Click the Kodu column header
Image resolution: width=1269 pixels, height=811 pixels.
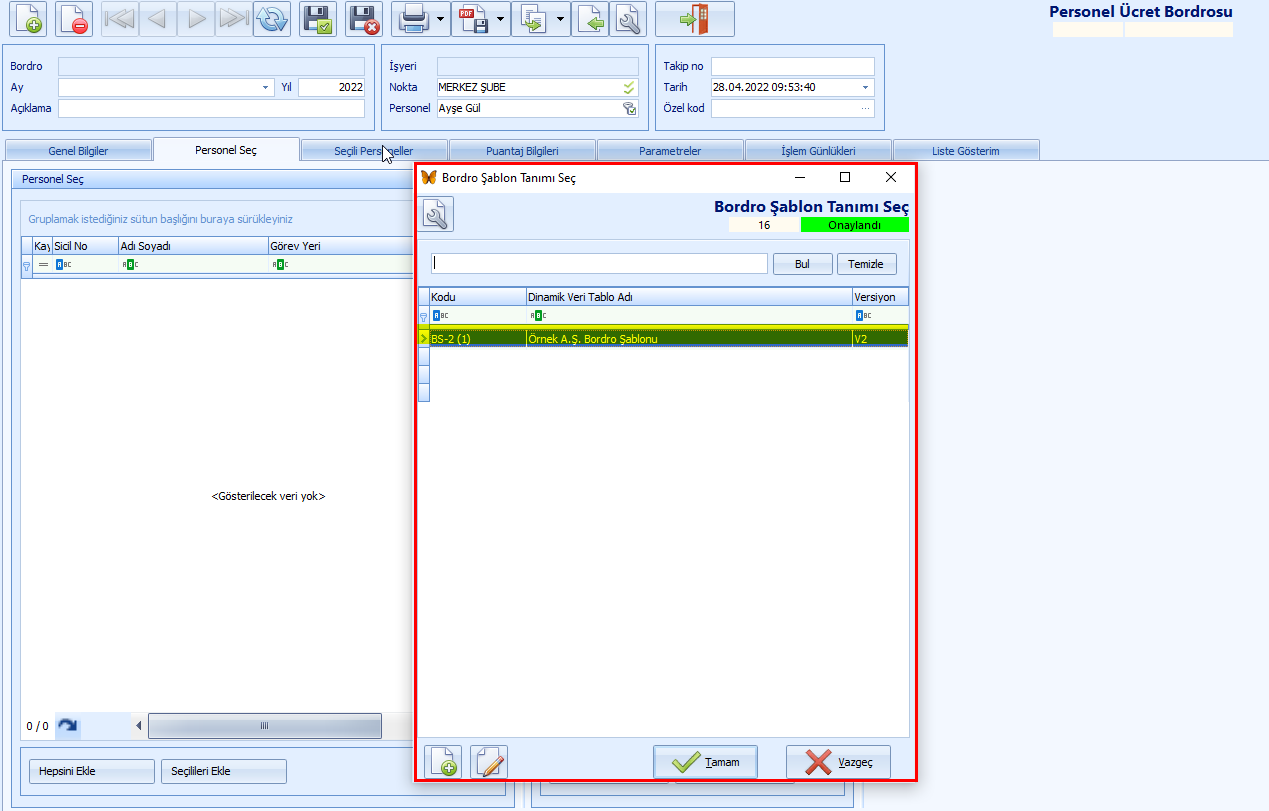click(477, 297)
